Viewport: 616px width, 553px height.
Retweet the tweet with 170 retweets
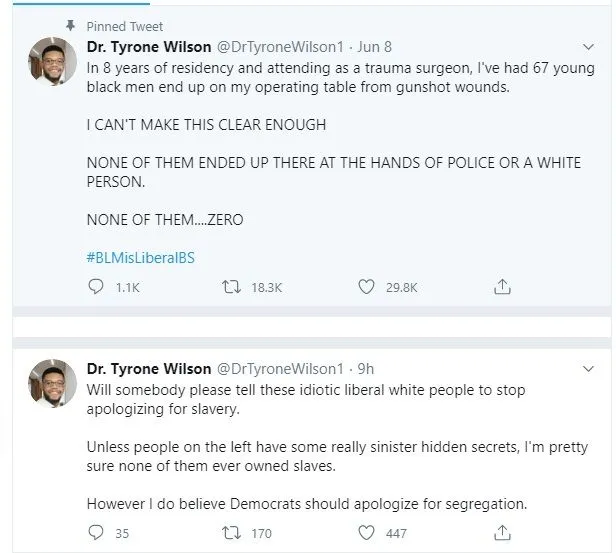click(x=231, y=533)
